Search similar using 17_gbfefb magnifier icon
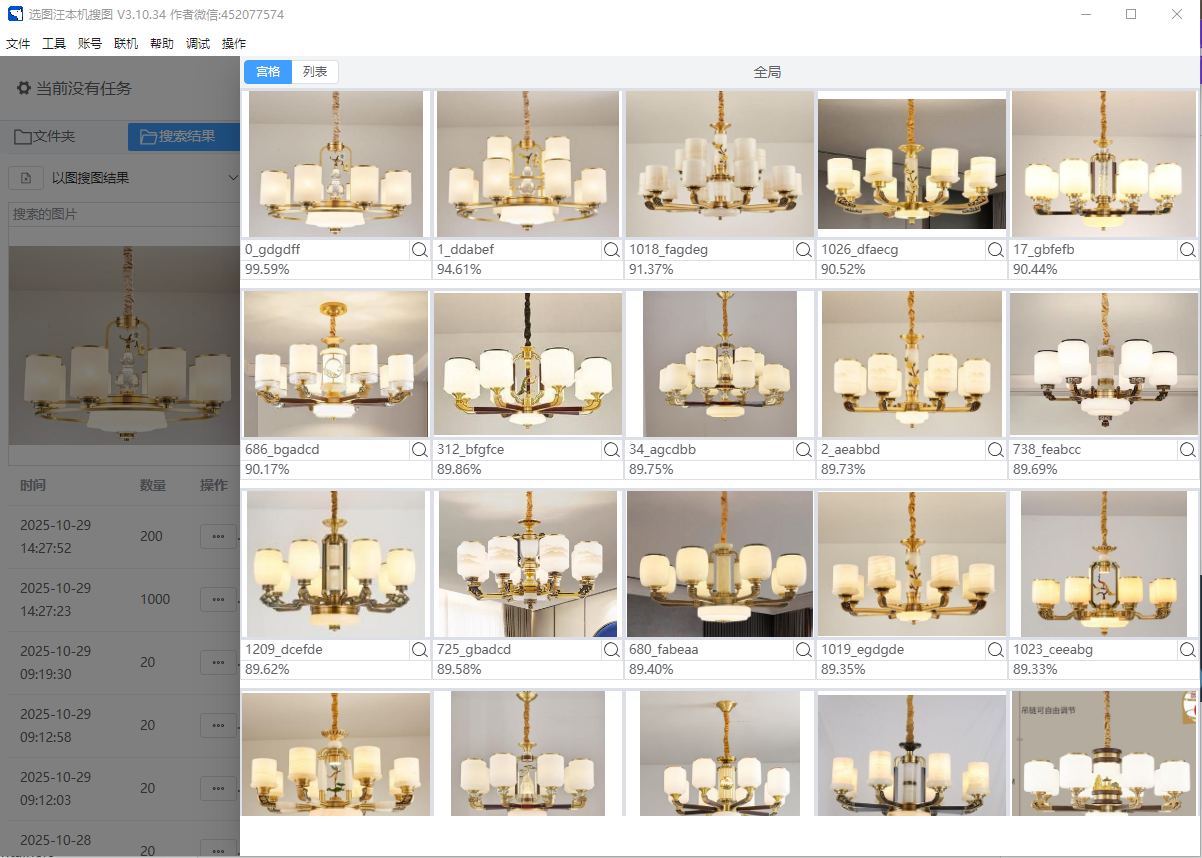This screenshot has height=858, width=1202. coord(1188,250)
